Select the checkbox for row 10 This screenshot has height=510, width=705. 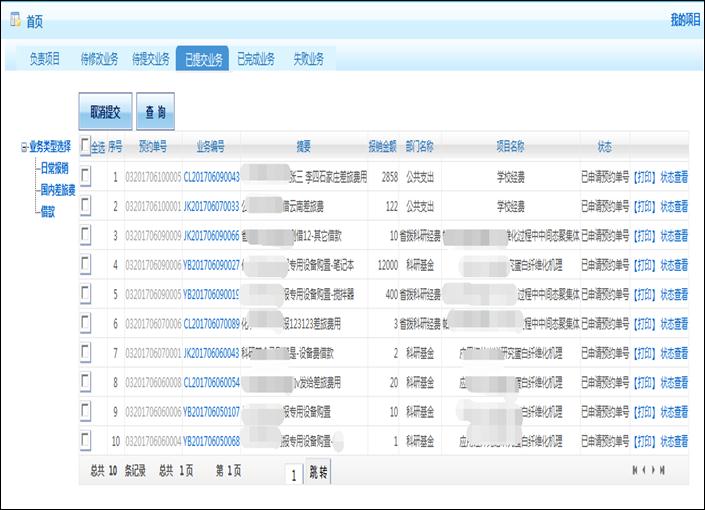click(x=85, y=441)
